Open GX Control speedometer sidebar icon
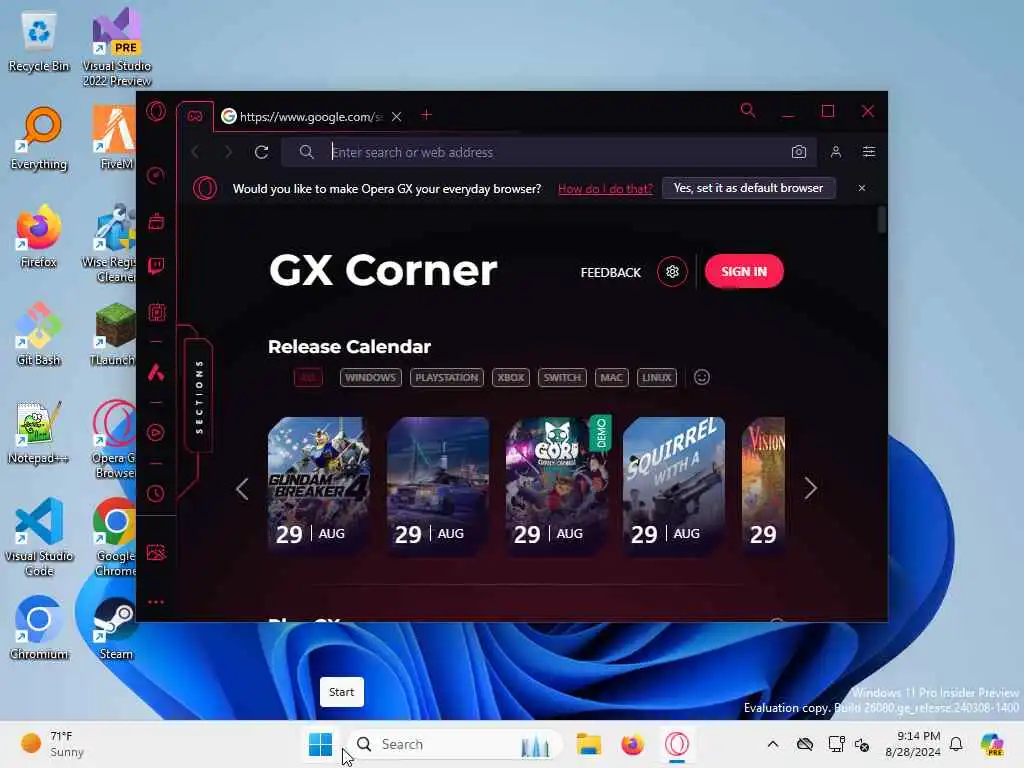Image resolution: width=1024 pixels, height=768 pixels. click(156, 175)
